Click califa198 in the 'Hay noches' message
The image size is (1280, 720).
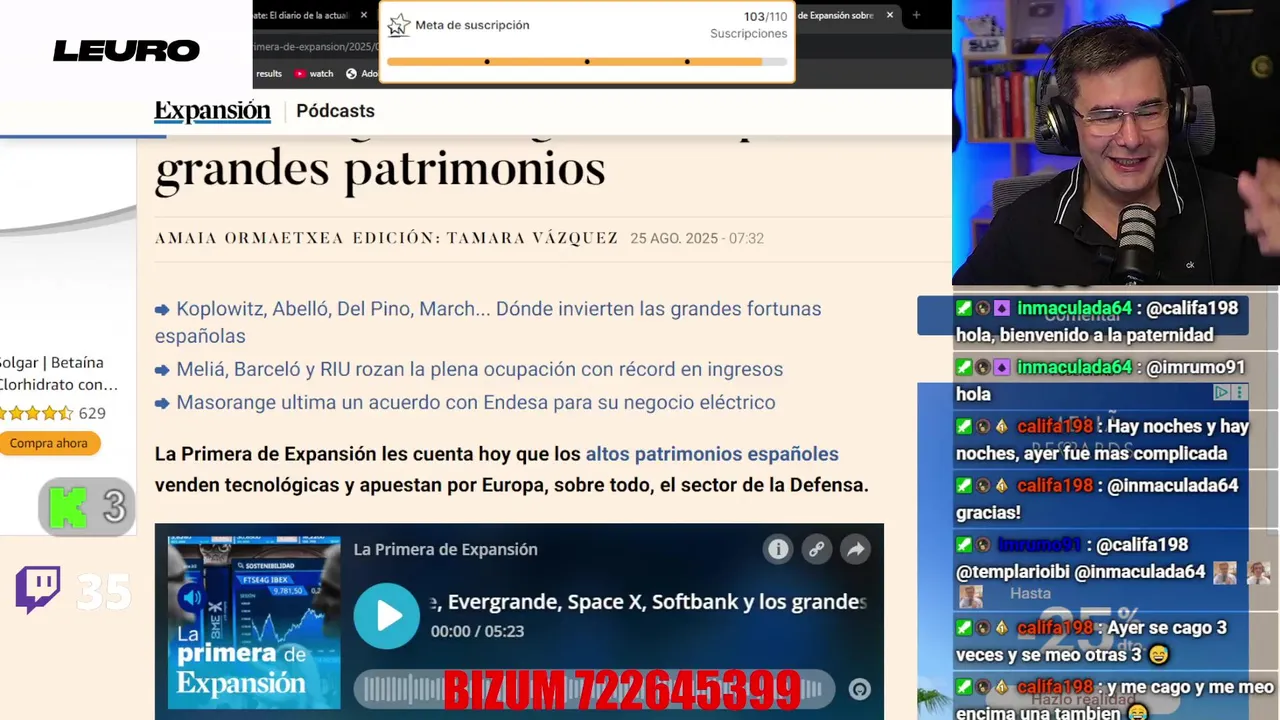(1055, 426)
